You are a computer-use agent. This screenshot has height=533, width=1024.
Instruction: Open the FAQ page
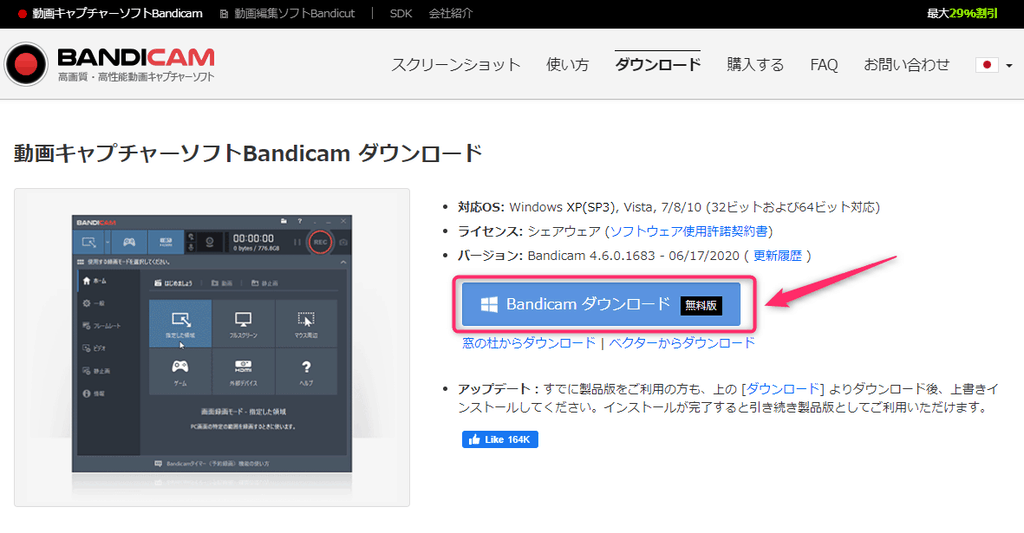[x=824, y=65]
